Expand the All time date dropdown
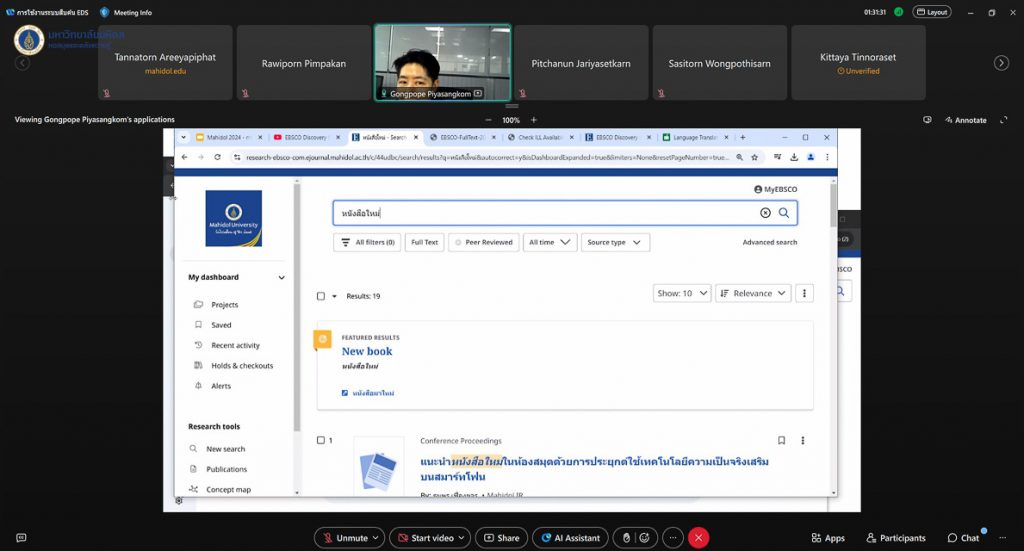This screenshot has height=551, width=1024. (x=550, y=242)
